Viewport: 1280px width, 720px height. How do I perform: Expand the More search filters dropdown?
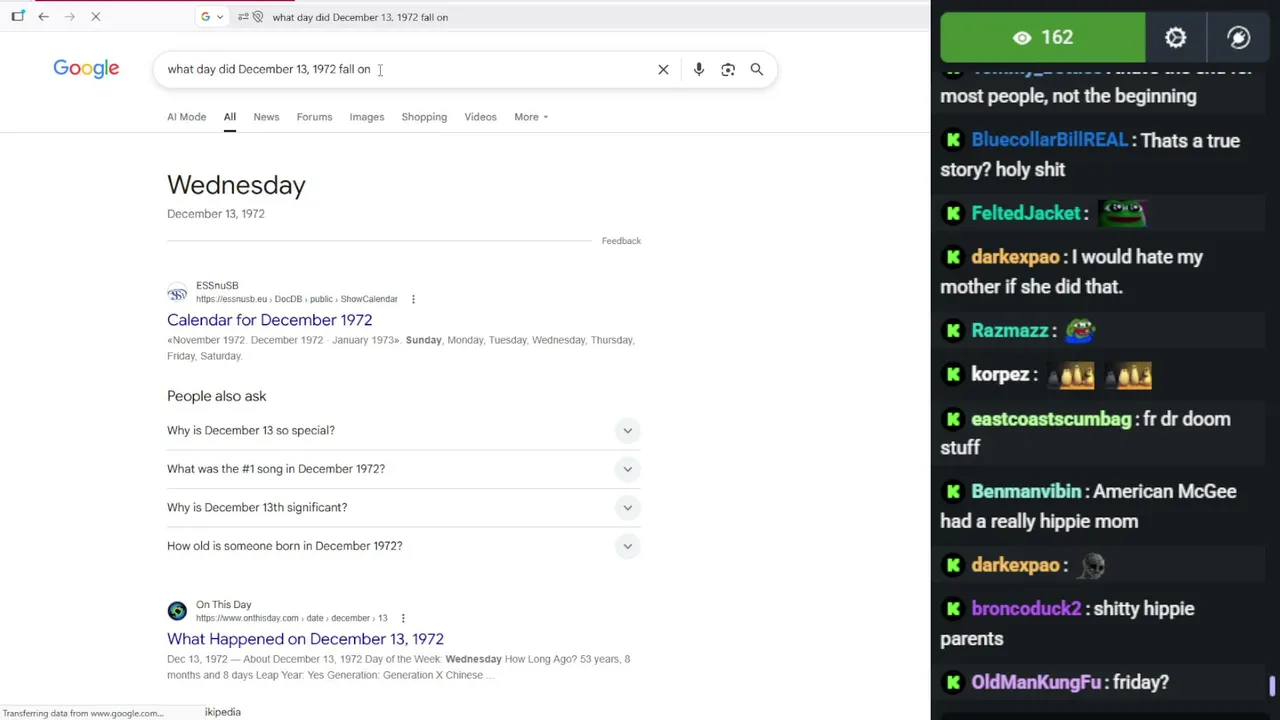point(531,117)
